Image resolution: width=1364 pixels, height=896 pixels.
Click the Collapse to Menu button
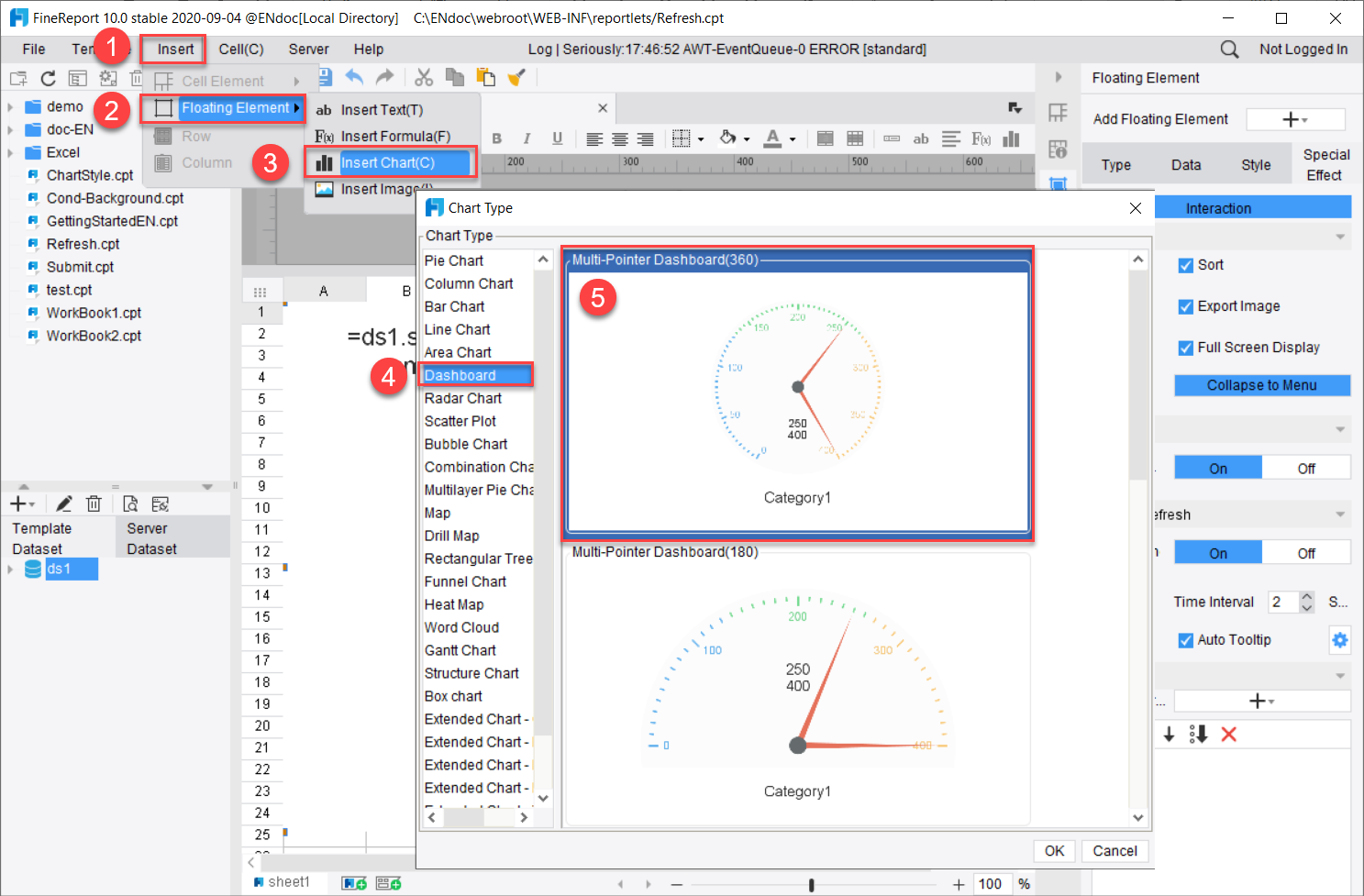pos(1261,385)
